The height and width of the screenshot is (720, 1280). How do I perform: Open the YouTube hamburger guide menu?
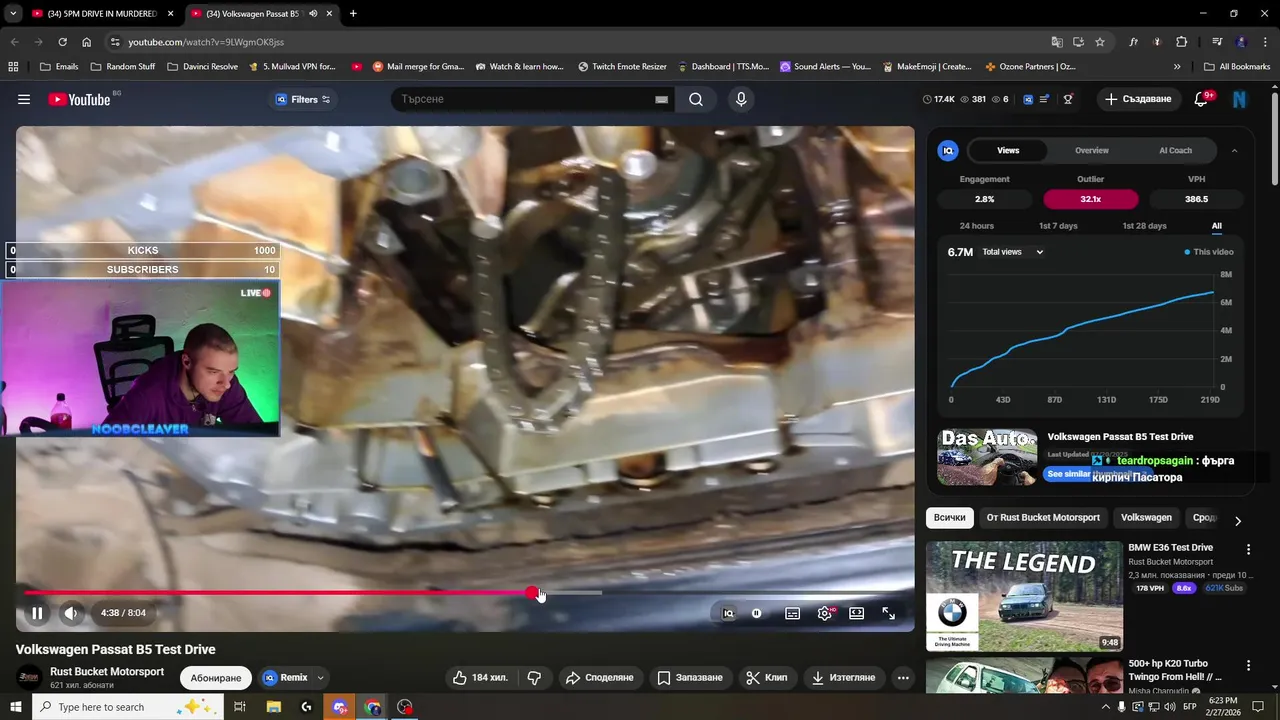point(24,99)
